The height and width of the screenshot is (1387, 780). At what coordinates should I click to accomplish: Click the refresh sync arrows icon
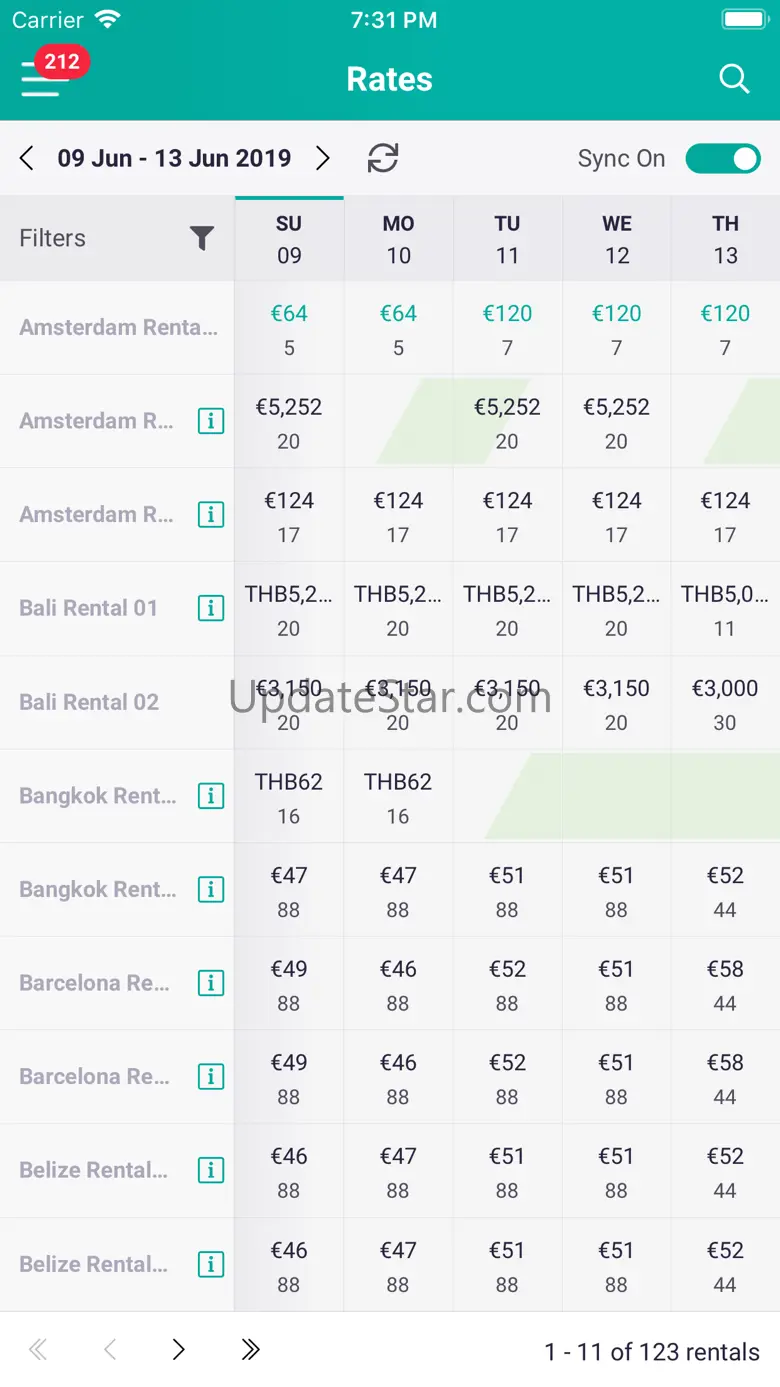(383, 158)
